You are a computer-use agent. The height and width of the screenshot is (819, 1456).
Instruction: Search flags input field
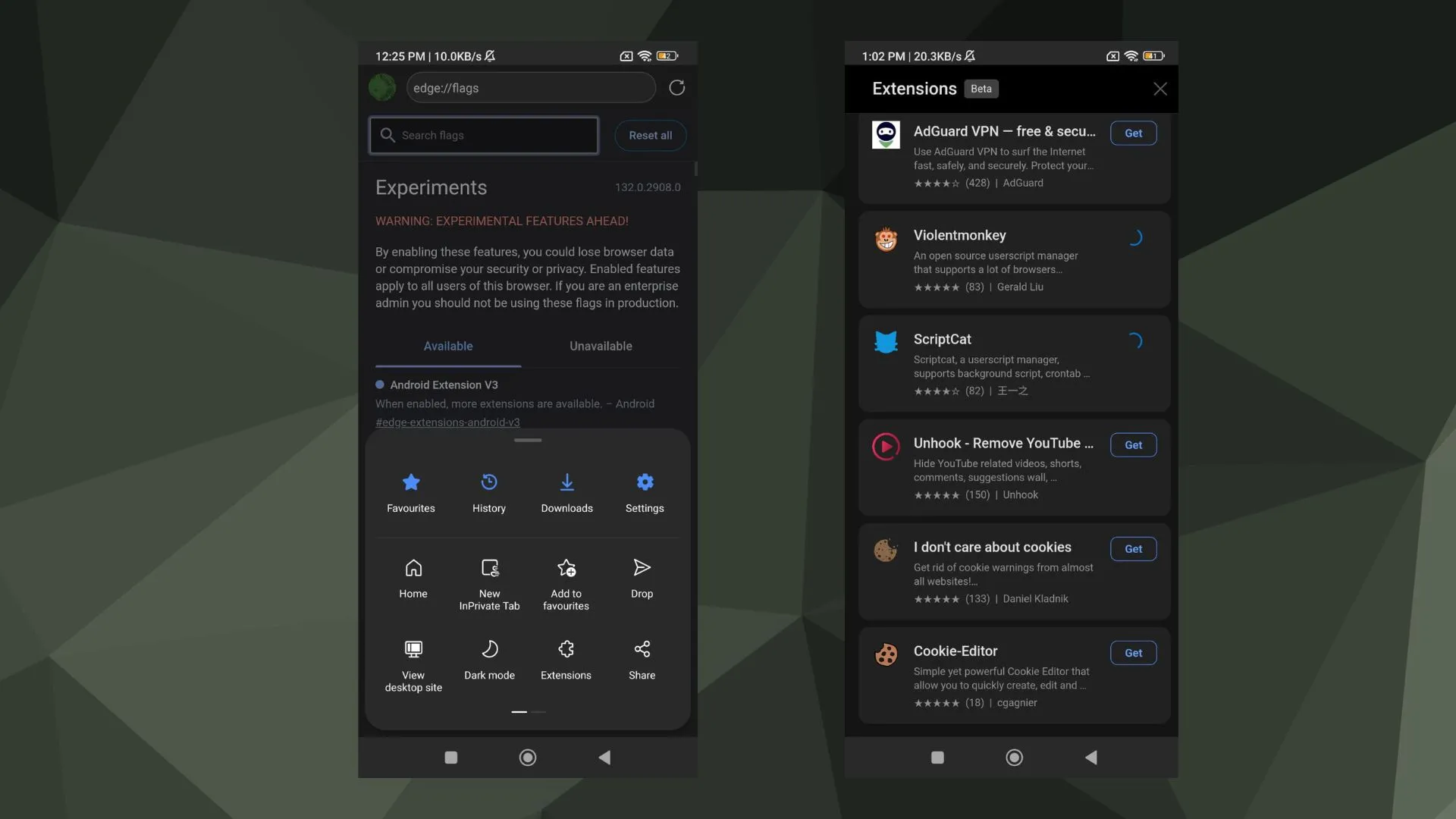pos(485,135)
